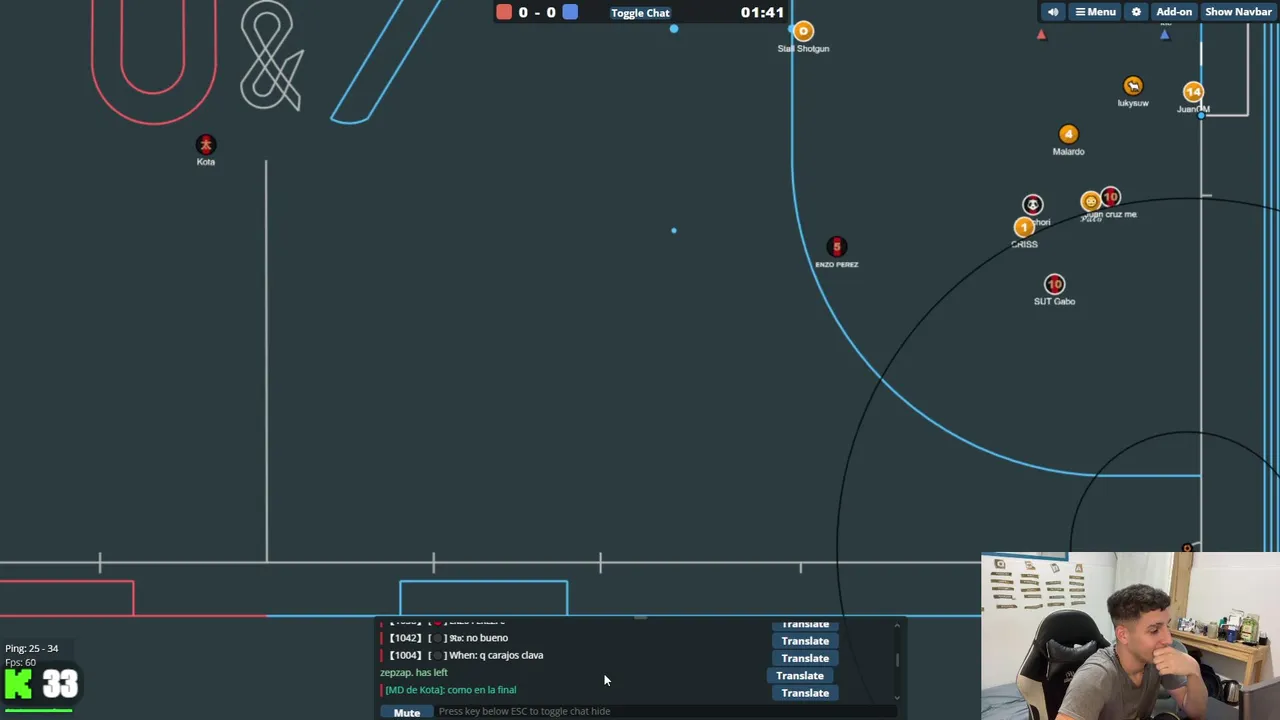
Task: Click the blue team square on the scoreboard
Action: pyautogui.click(x=569, y=12)
